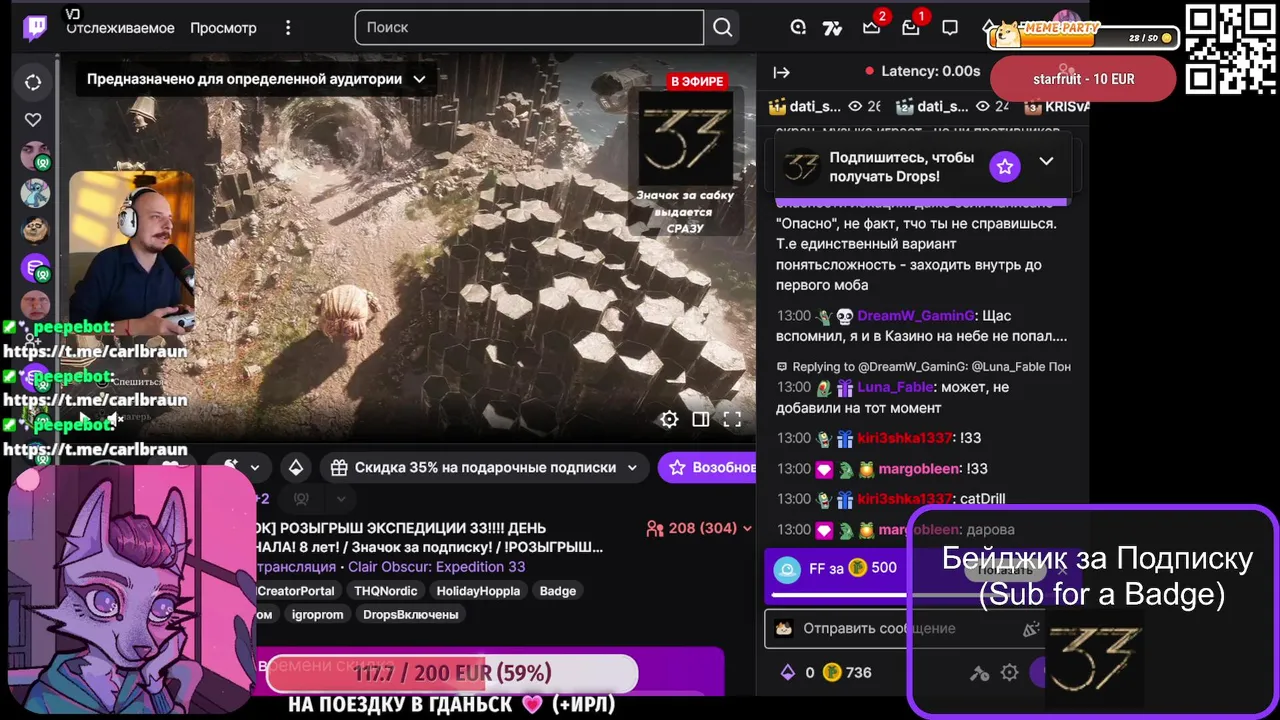Viewport: 1280px width, 720px height.
Task: Select THQNordic tag
Action: tap(386, 591)
